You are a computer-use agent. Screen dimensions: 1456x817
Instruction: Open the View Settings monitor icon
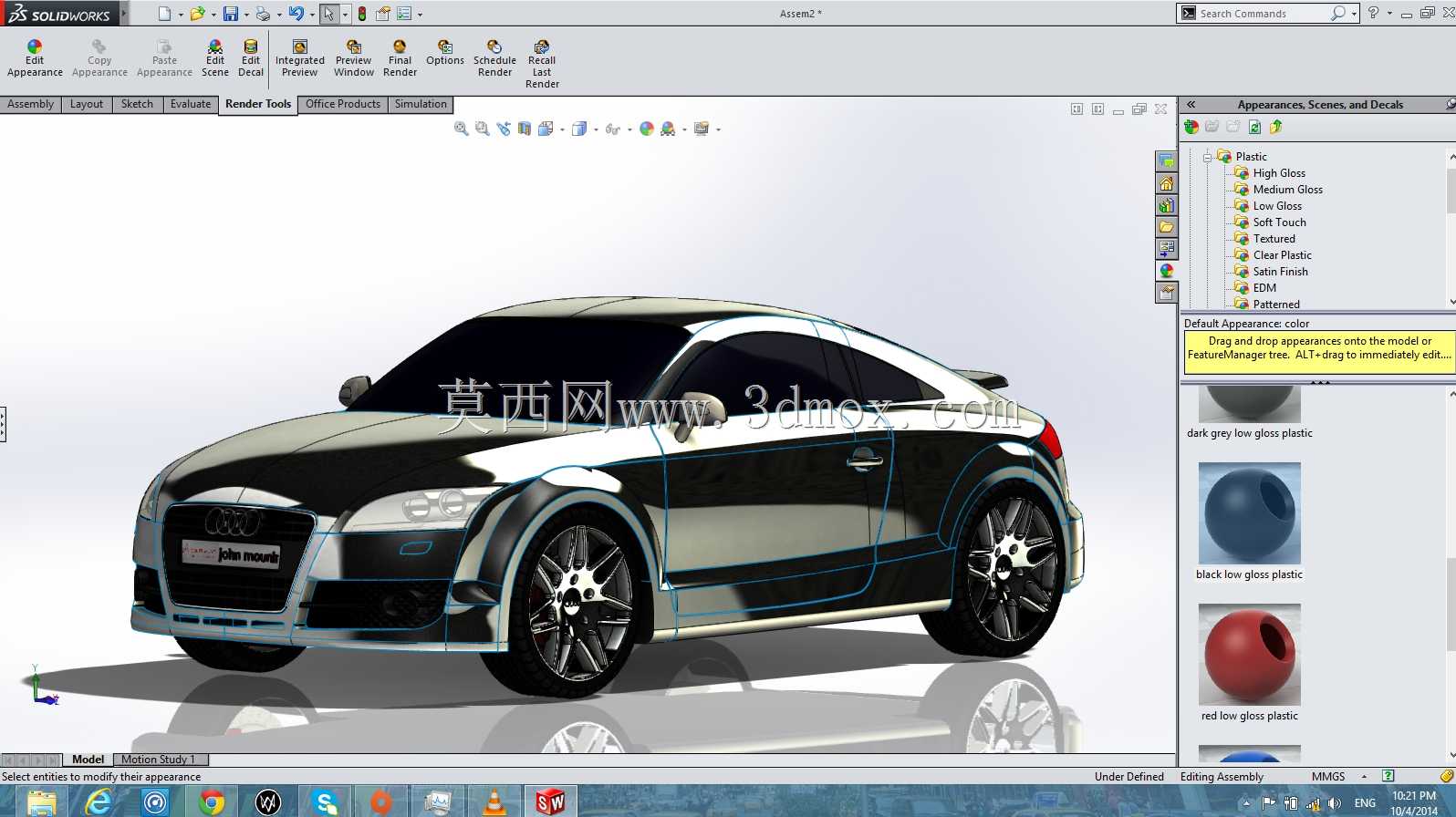(x=702, y=129)
